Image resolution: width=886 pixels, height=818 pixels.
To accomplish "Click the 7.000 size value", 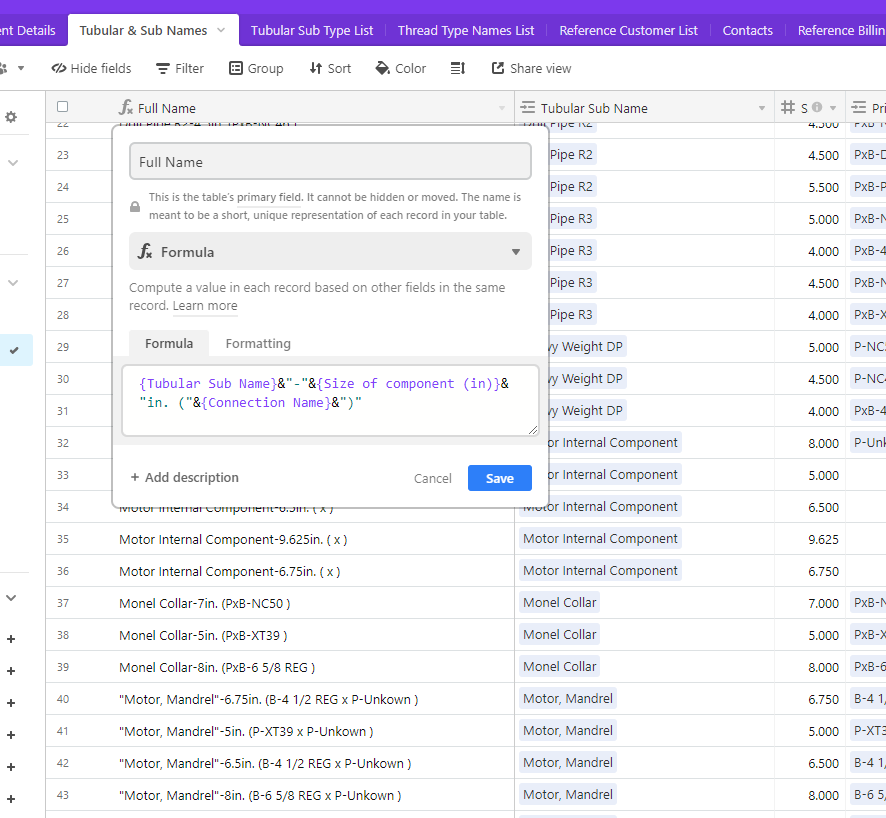I will coord(823,603).
